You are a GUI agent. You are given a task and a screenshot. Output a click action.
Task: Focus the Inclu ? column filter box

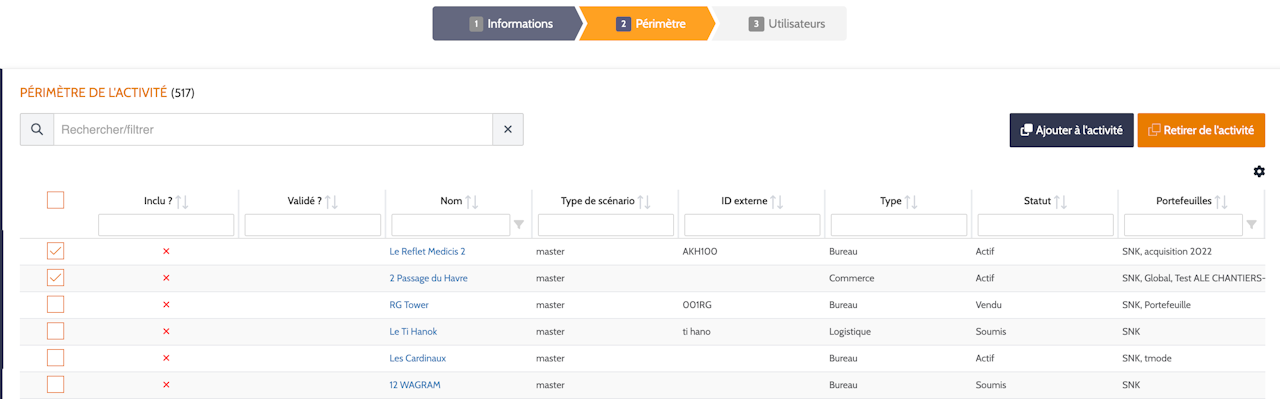(166, 225)
